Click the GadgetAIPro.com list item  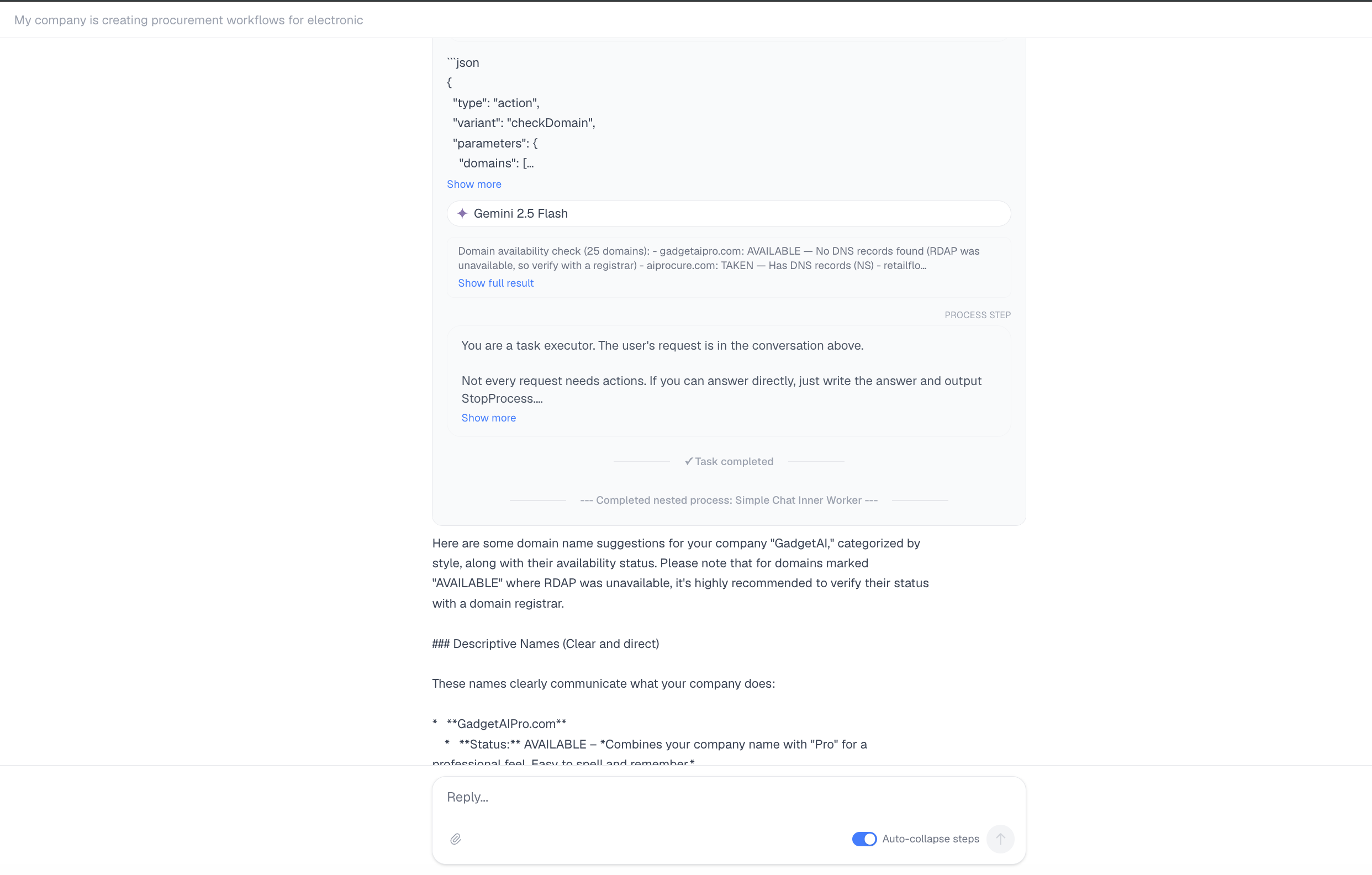[506, 724]
